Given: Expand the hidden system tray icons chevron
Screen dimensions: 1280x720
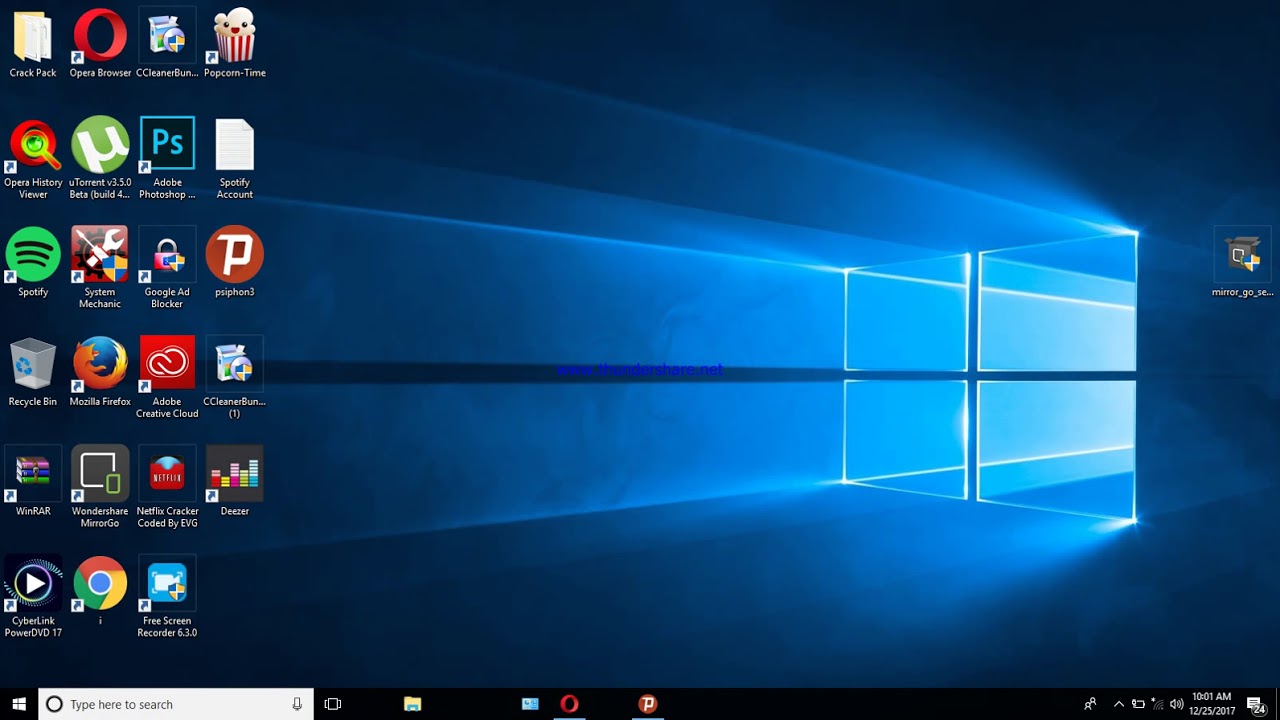Looking at the screenshot, I should click(x=1118, y=704).
